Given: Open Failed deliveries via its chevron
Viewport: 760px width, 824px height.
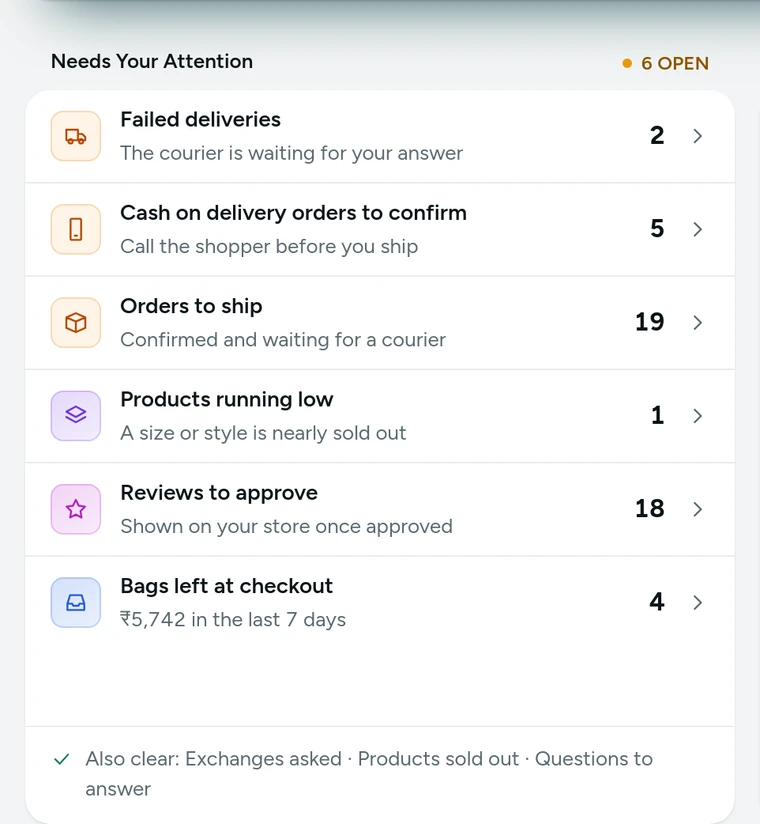Looking at the screenshot, I should coord(697,136).
